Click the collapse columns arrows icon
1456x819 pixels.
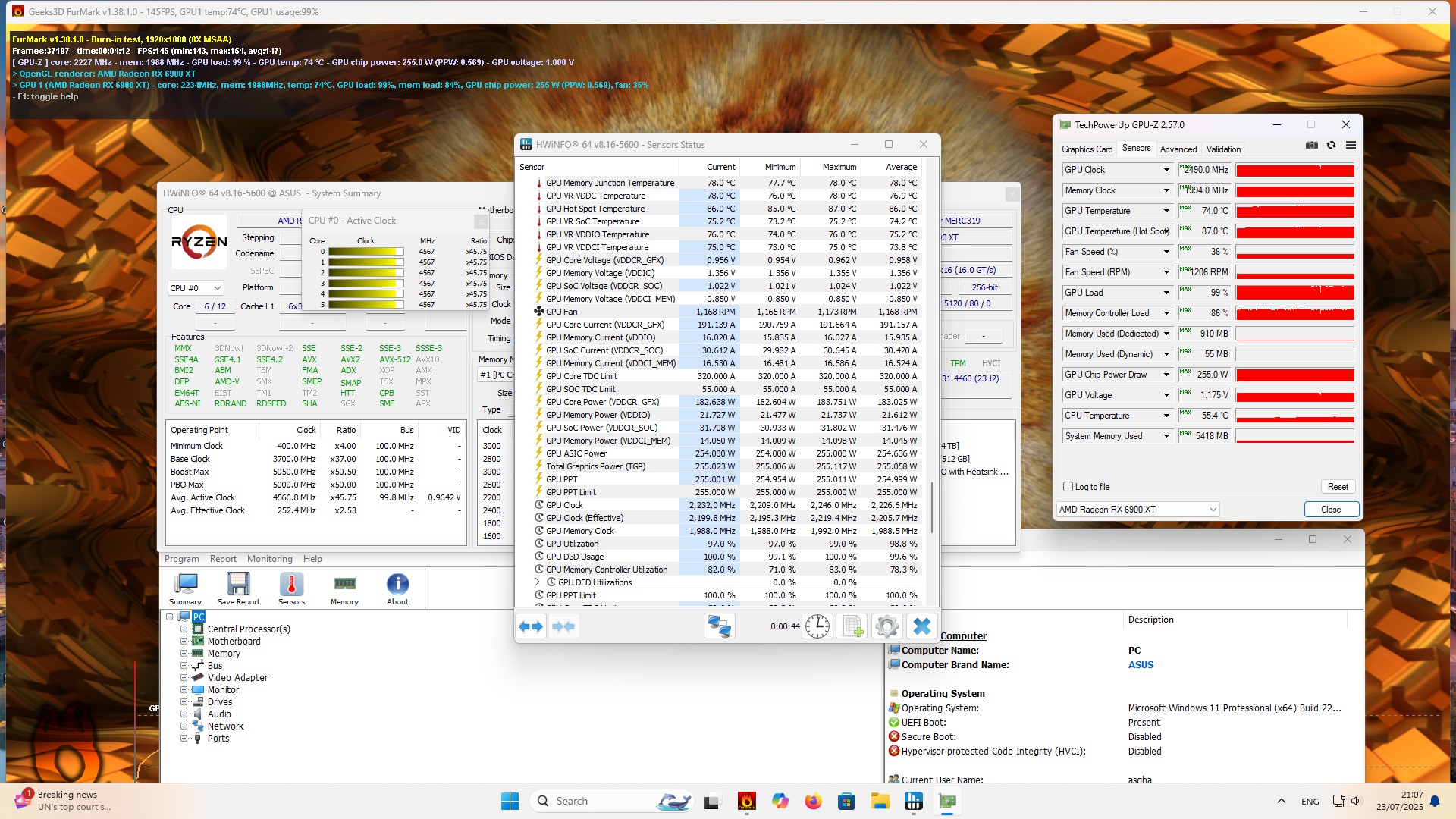click(563, 626)
